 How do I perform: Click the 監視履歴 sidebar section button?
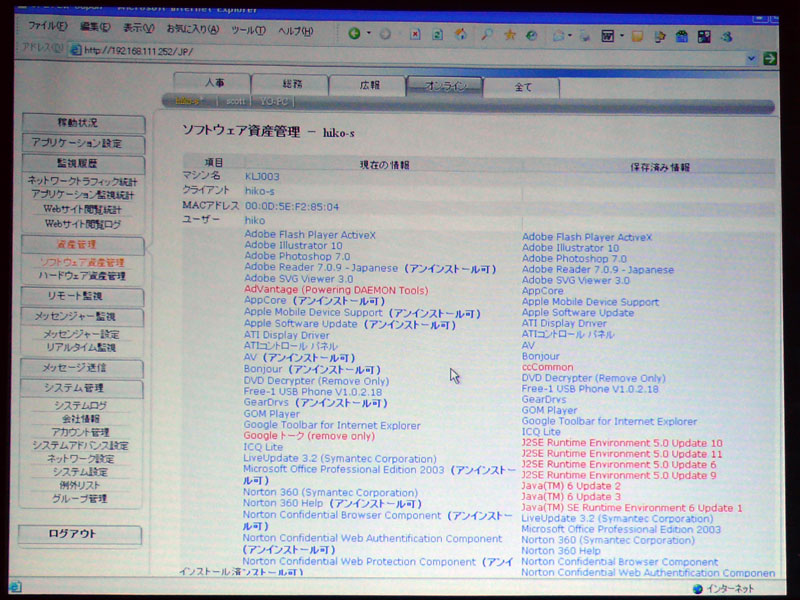click(x=84, y=164)
